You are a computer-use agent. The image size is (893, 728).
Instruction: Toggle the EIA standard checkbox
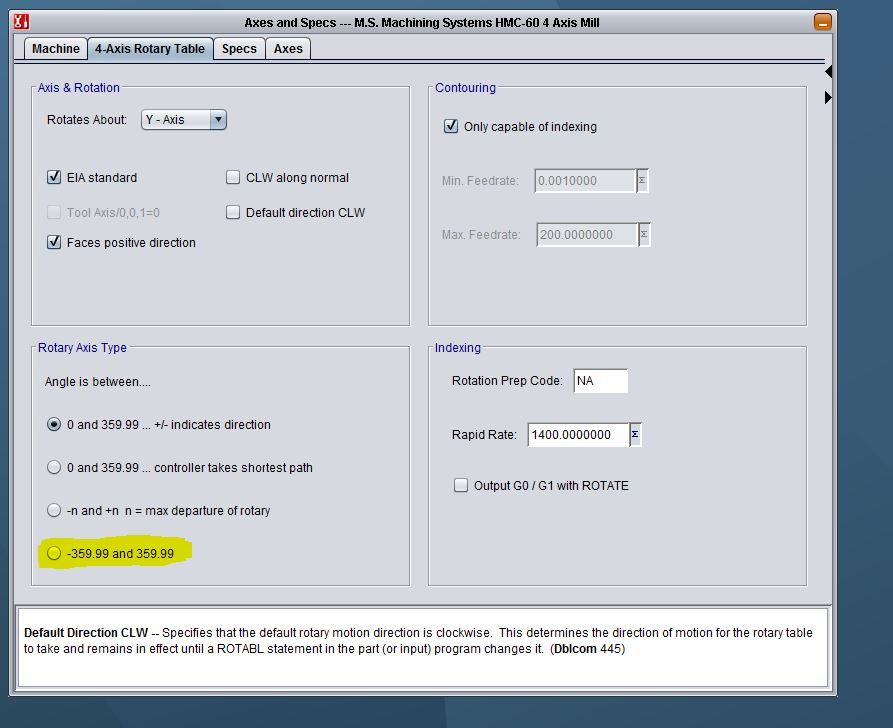coord(55,178)
